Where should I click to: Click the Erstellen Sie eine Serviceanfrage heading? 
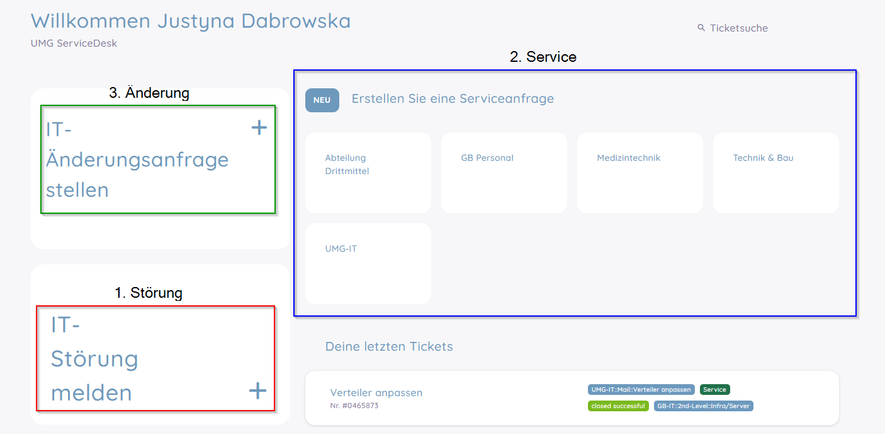pyautogui.click(x=452, y=99)
